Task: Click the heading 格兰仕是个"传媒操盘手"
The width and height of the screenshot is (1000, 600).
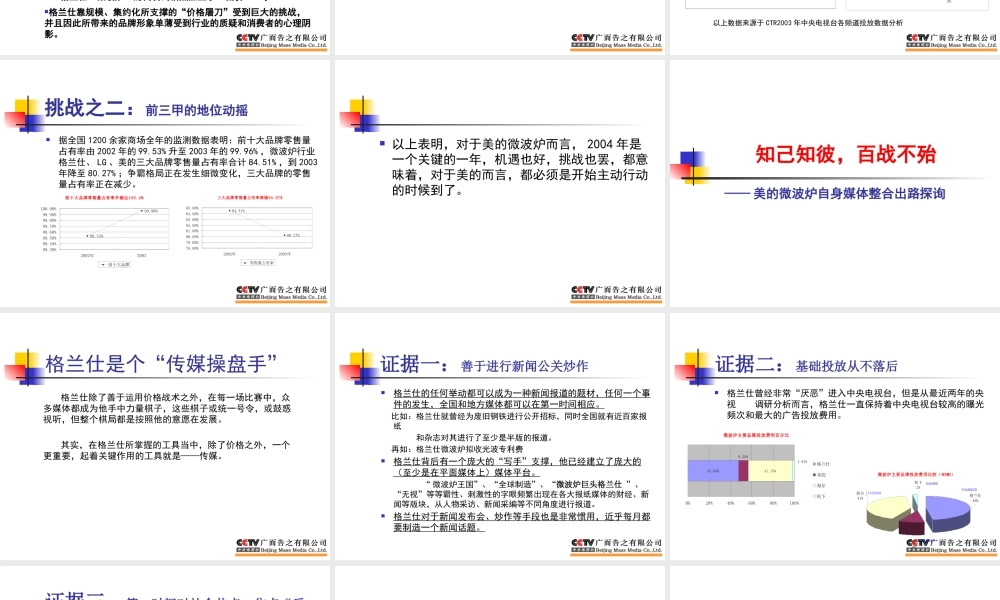Action: pyautogui.click(x=161, y=364)
